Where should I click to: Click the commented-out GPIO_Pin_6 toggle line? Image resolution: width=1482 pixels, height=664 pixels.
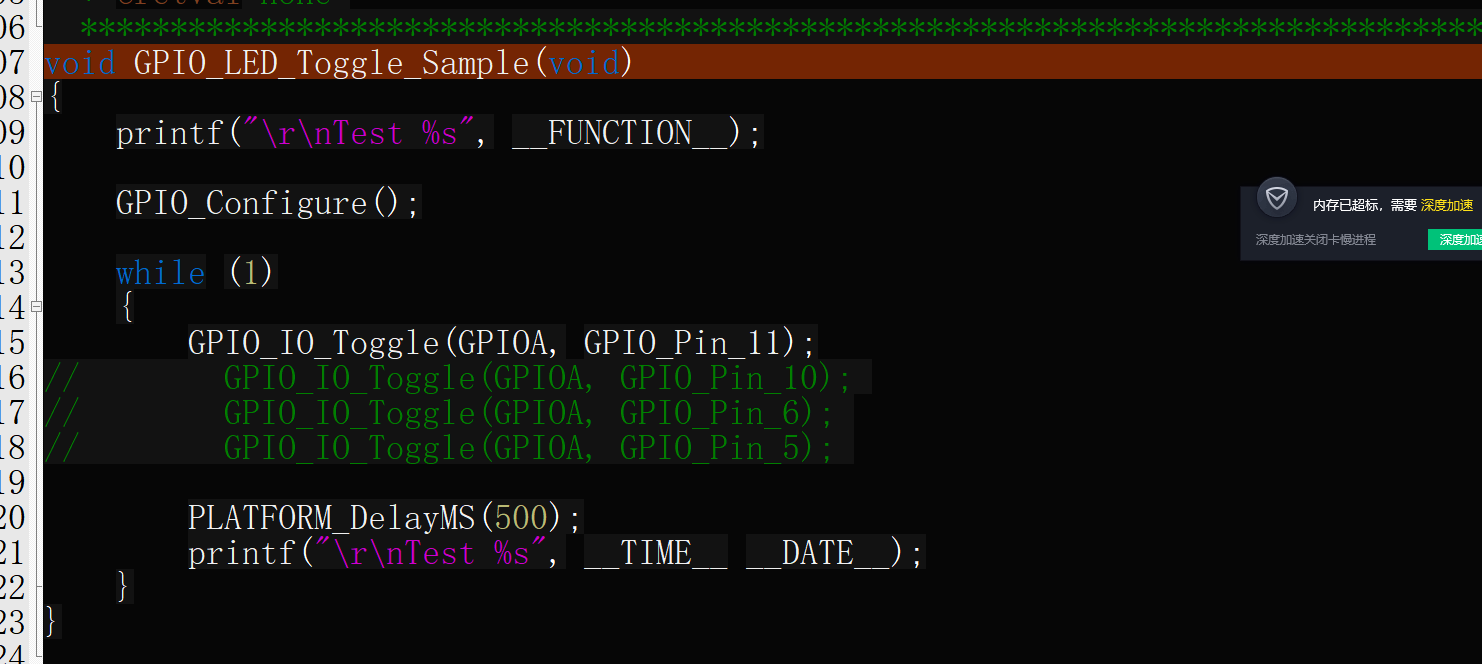(x=528, y=413)
